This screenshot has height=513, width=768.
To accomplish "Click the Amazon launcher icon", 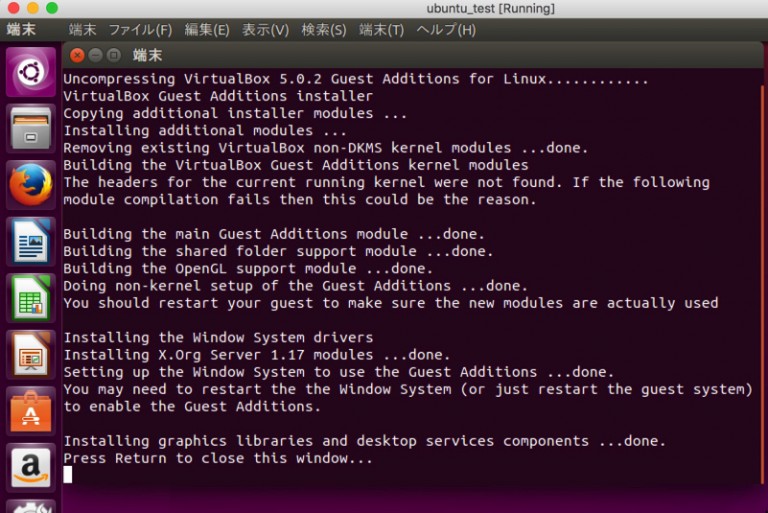I will tap(30, 467).
